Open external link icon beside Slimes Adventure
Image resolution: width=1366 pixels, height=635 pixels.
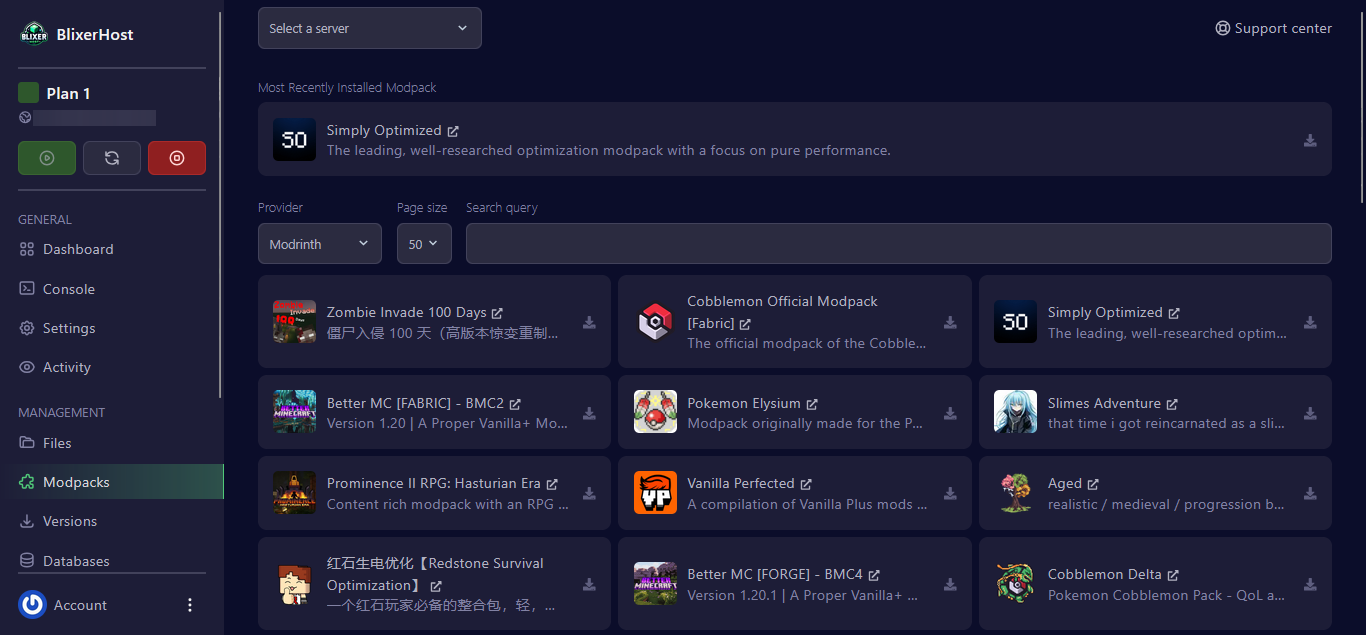click(x=1172, y=404)
